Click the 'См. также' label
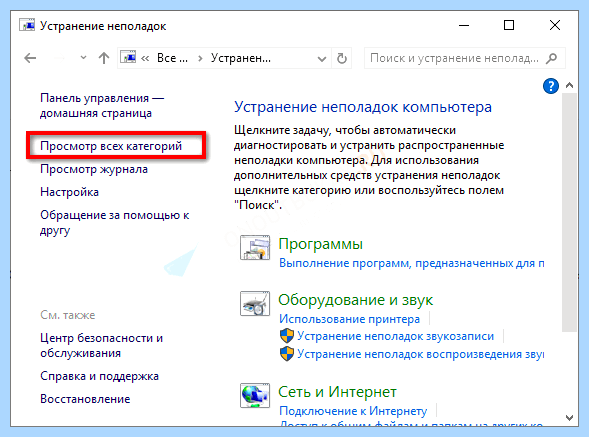 (68, 315)
